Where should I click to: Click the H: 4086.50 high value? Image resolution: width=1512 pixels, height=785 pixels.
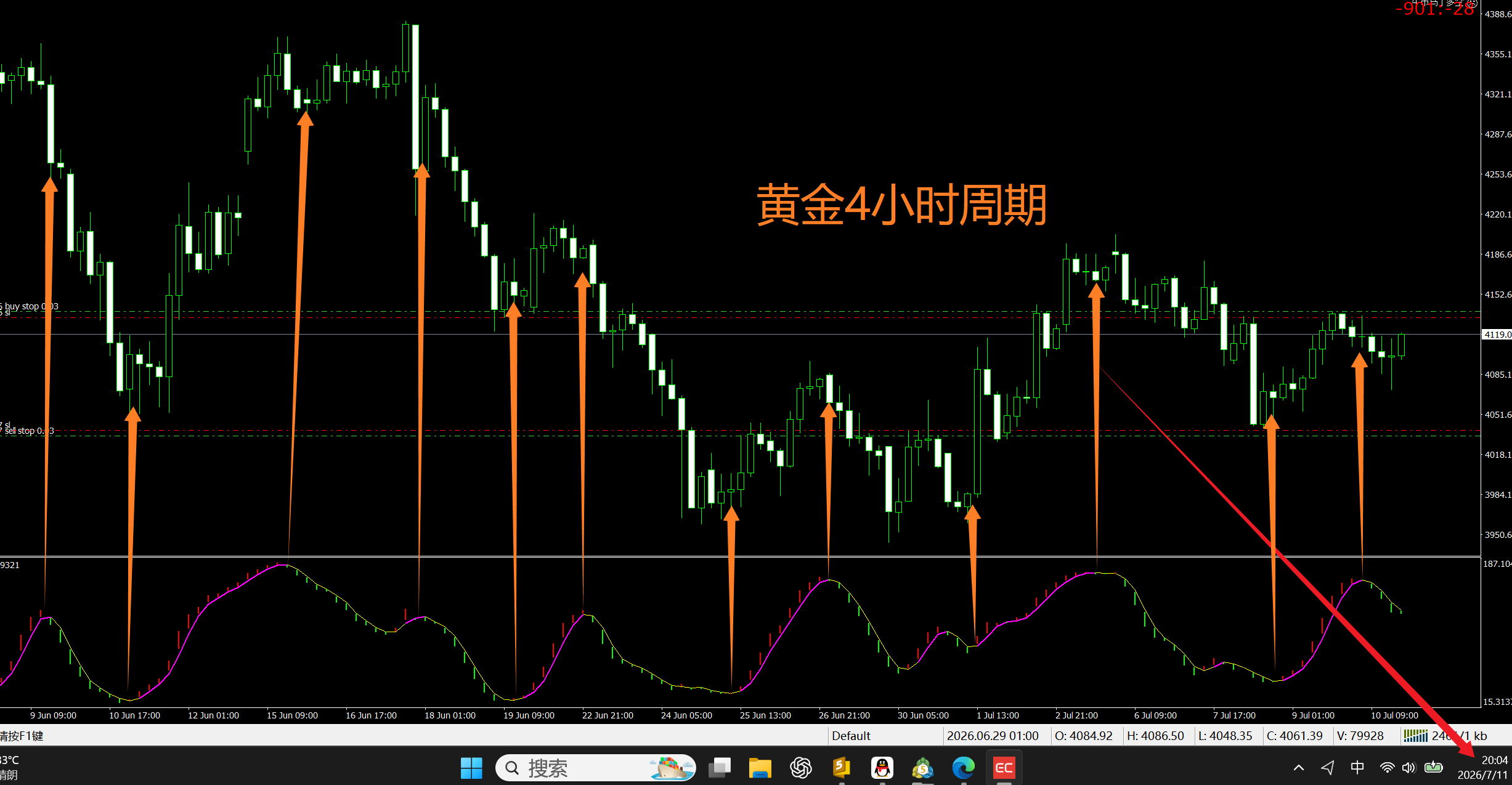[x=1155, y=736]
